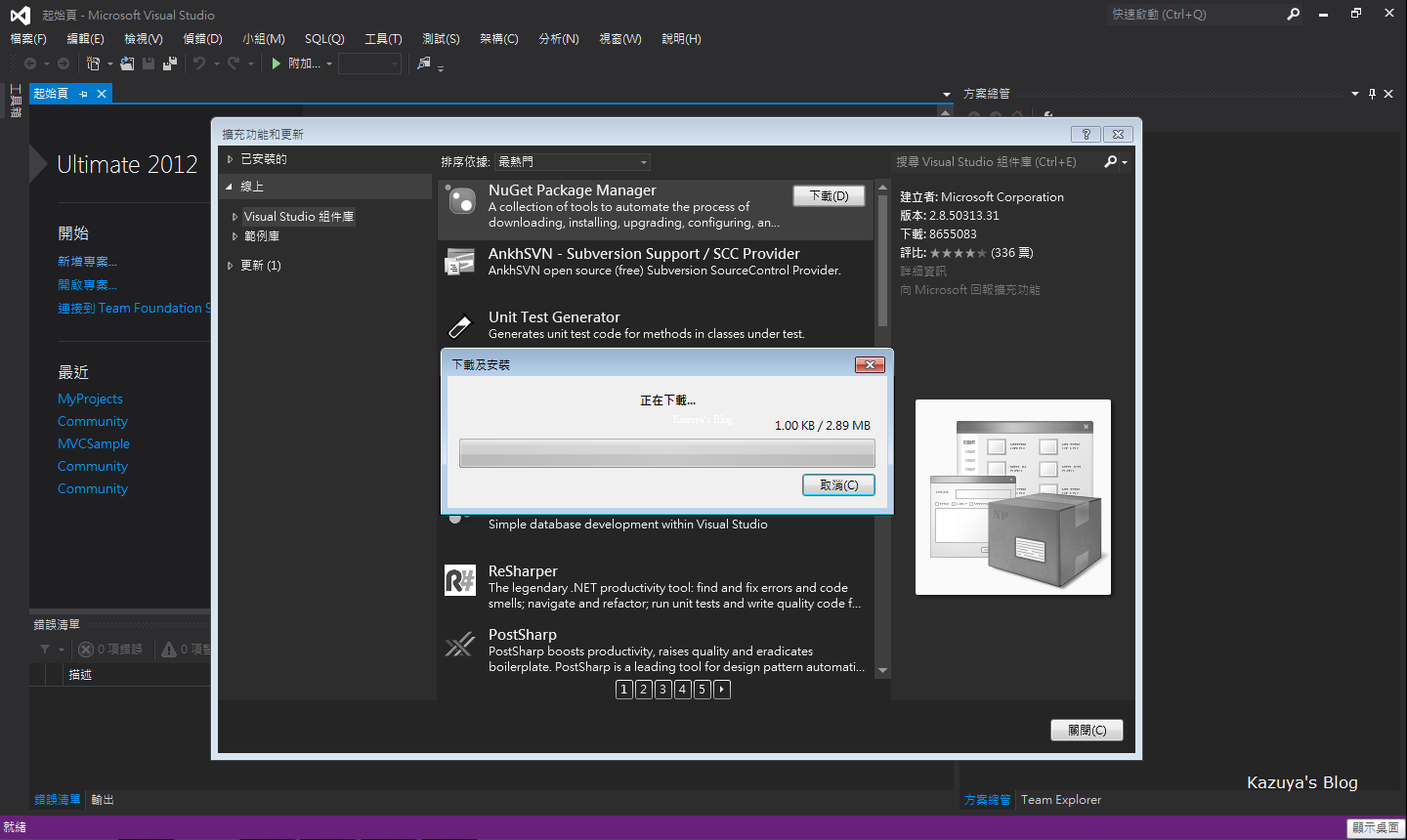Screen dimensions: 1407x840
Task: Toggle the warnings filter button
Action: 186,649
